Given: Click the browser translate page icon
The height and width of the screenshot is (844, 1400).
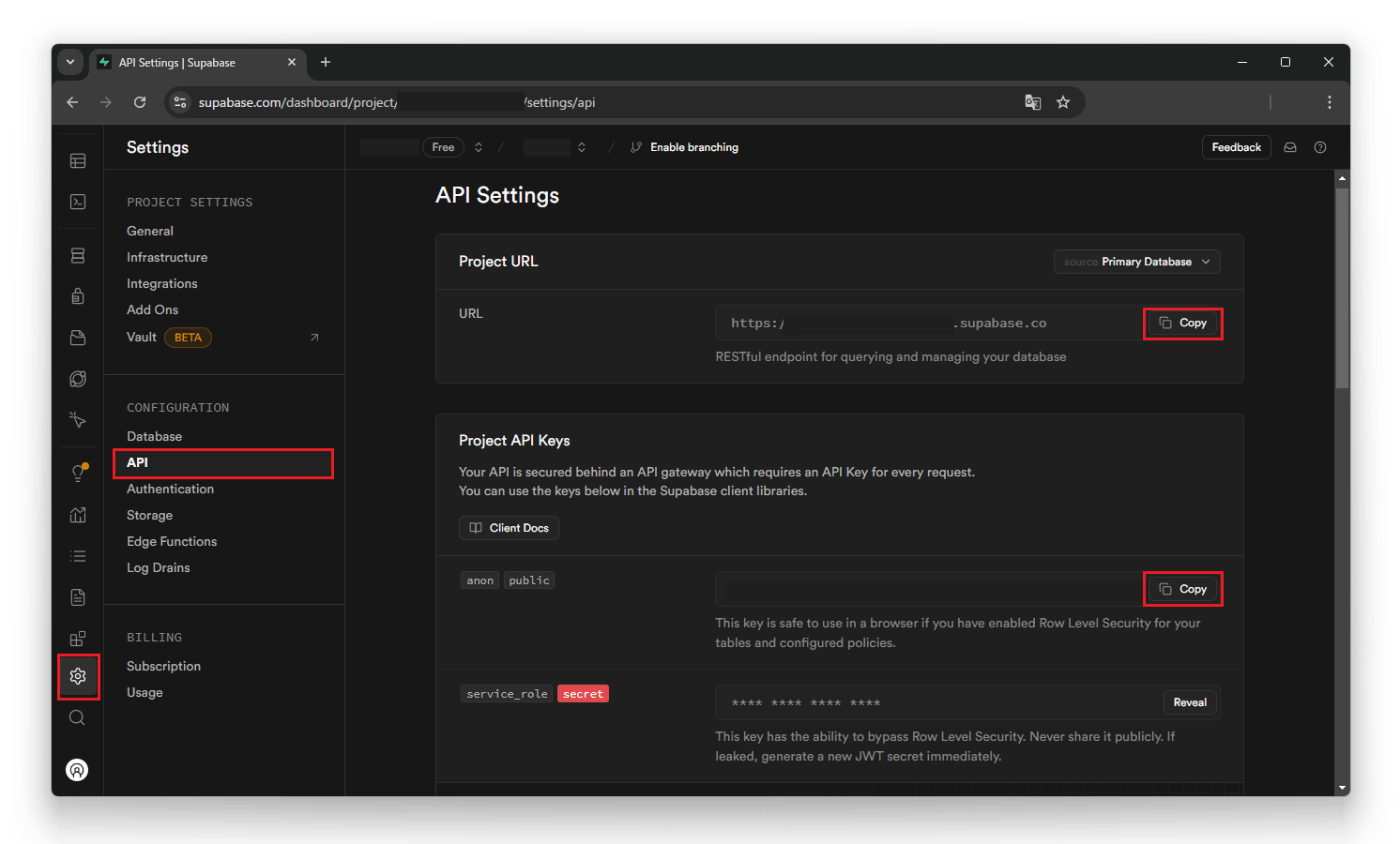Looking at the screenshot, I should coord(1033,102).
